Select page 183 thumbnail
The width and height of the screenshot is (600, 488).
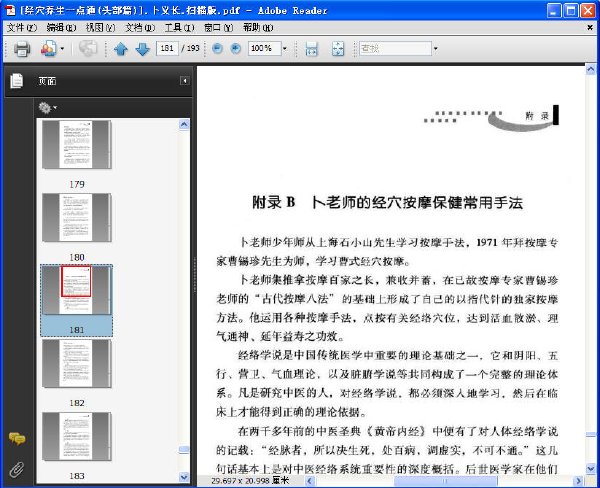pos(77,436)
